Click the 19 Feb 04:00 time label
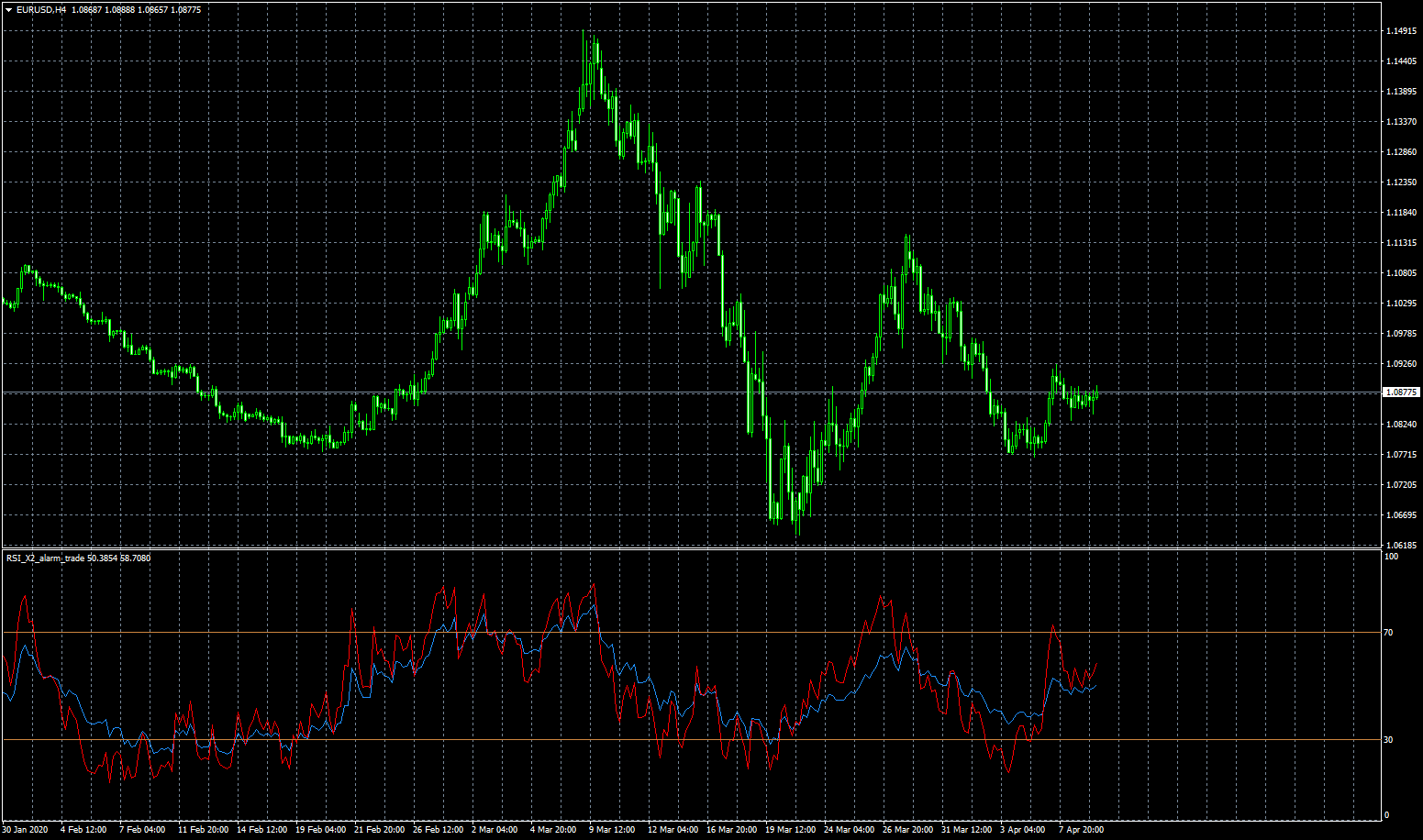 tap(320, 830)
